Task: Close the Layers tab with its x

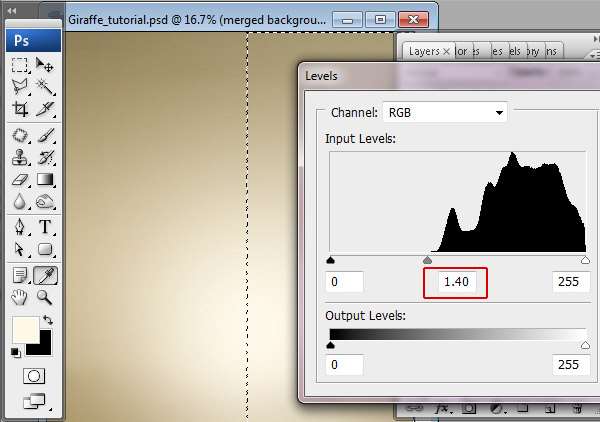Action: coord(446,51)
